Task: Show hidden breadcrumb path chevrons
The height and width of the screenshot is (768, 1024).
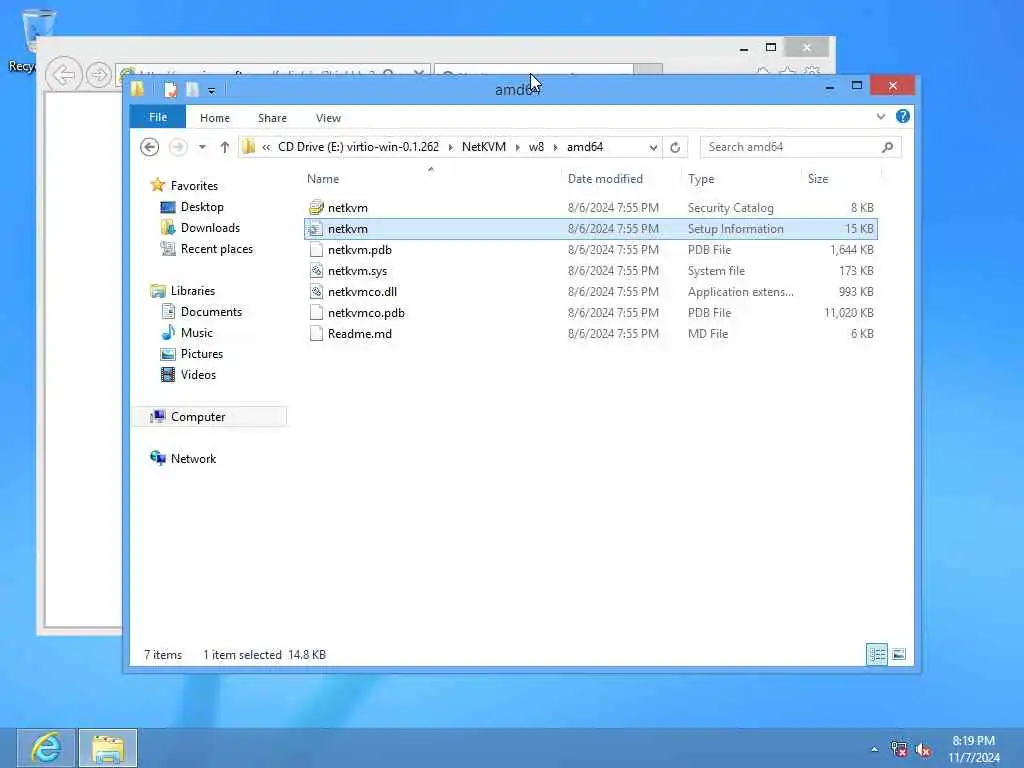Action: (266, 147)
